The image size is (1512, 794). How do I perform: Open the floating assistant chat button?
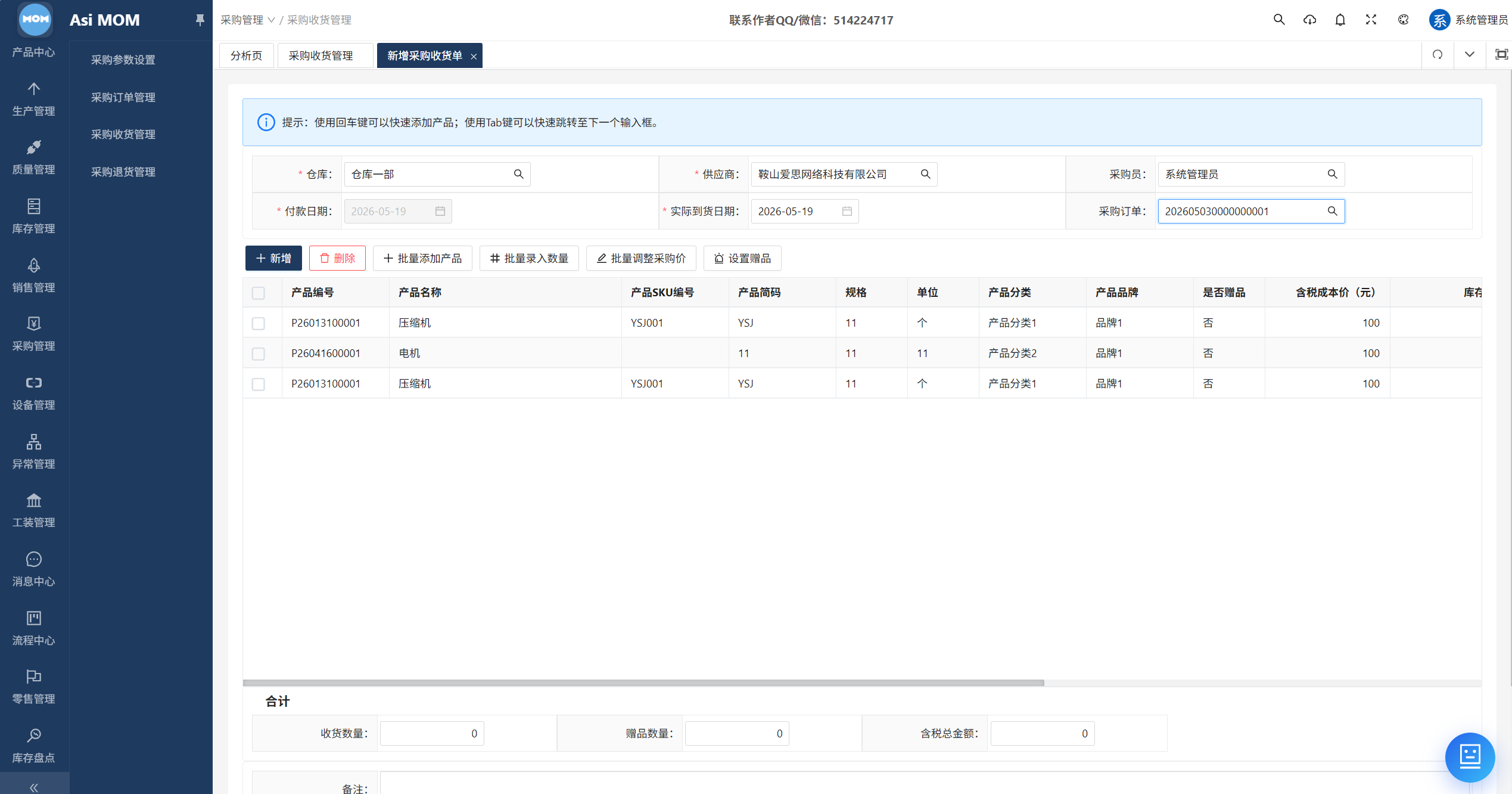pyautogui.click(x=1470, y=757)
